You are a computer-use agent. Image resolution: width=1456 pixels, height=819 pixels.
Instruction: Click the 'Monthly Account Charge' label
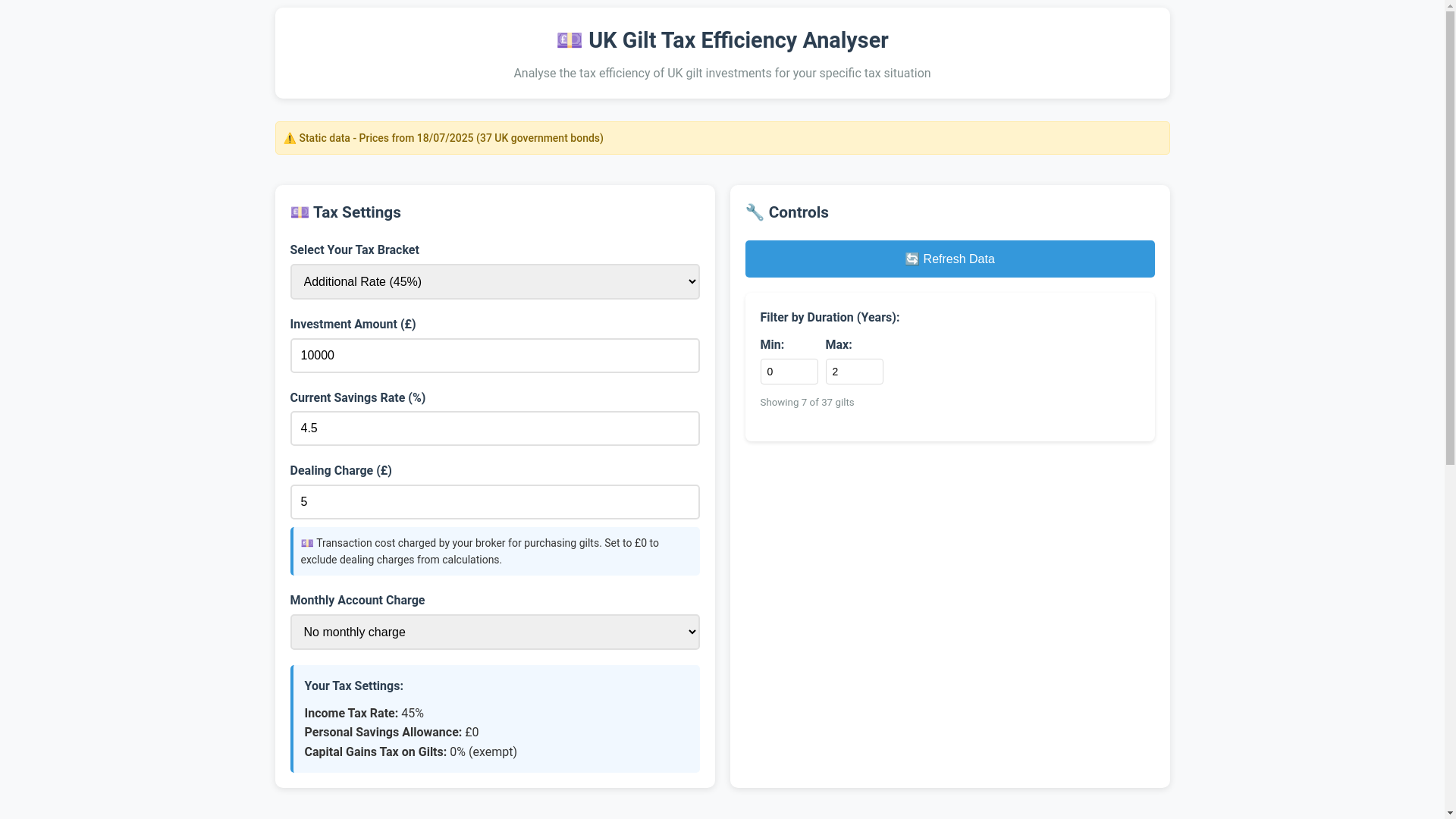(x=357, y=601)
